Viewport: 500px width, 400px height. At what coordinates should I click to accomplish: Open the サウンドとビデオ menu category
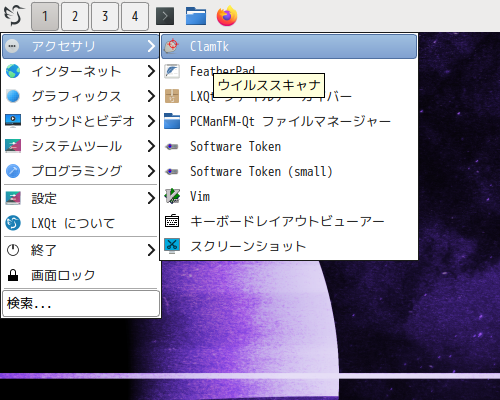coord(80,121)
